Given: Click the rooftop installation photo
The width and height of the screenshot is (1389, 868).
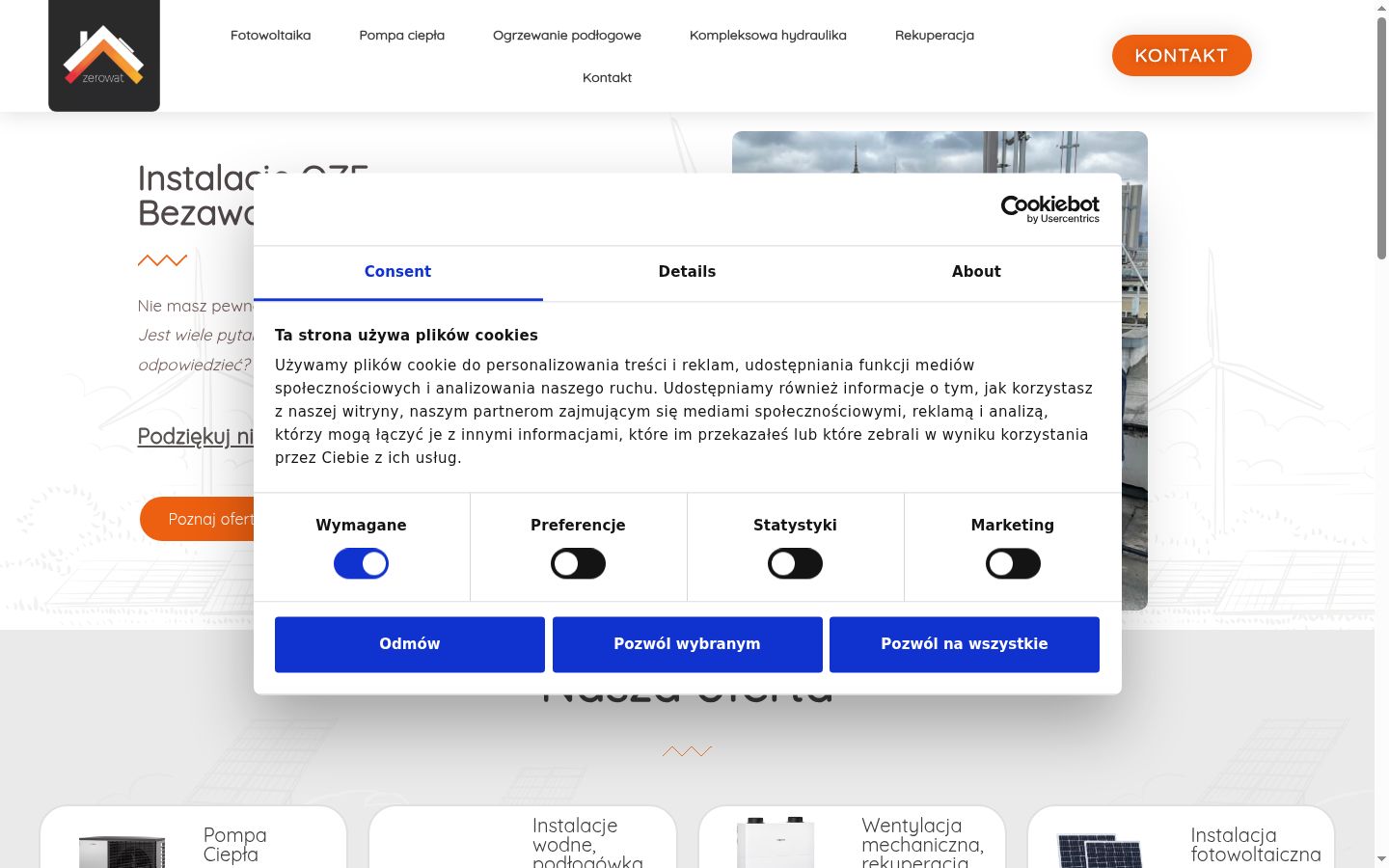Looking at the screenshot, I should pos(940,152).
